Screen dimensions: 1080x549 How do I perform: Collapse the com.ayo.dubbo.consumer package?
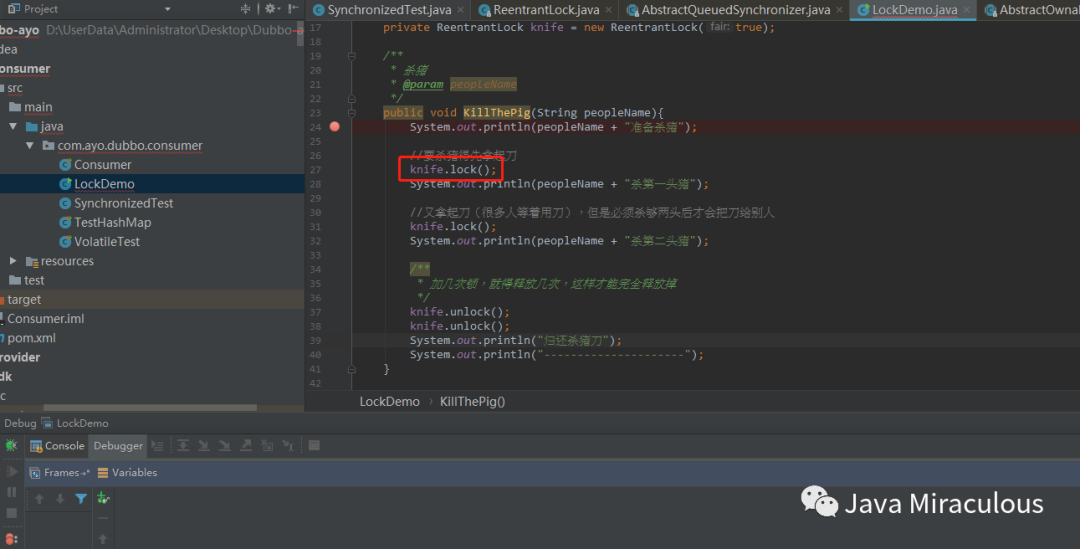tap(30, 145)
